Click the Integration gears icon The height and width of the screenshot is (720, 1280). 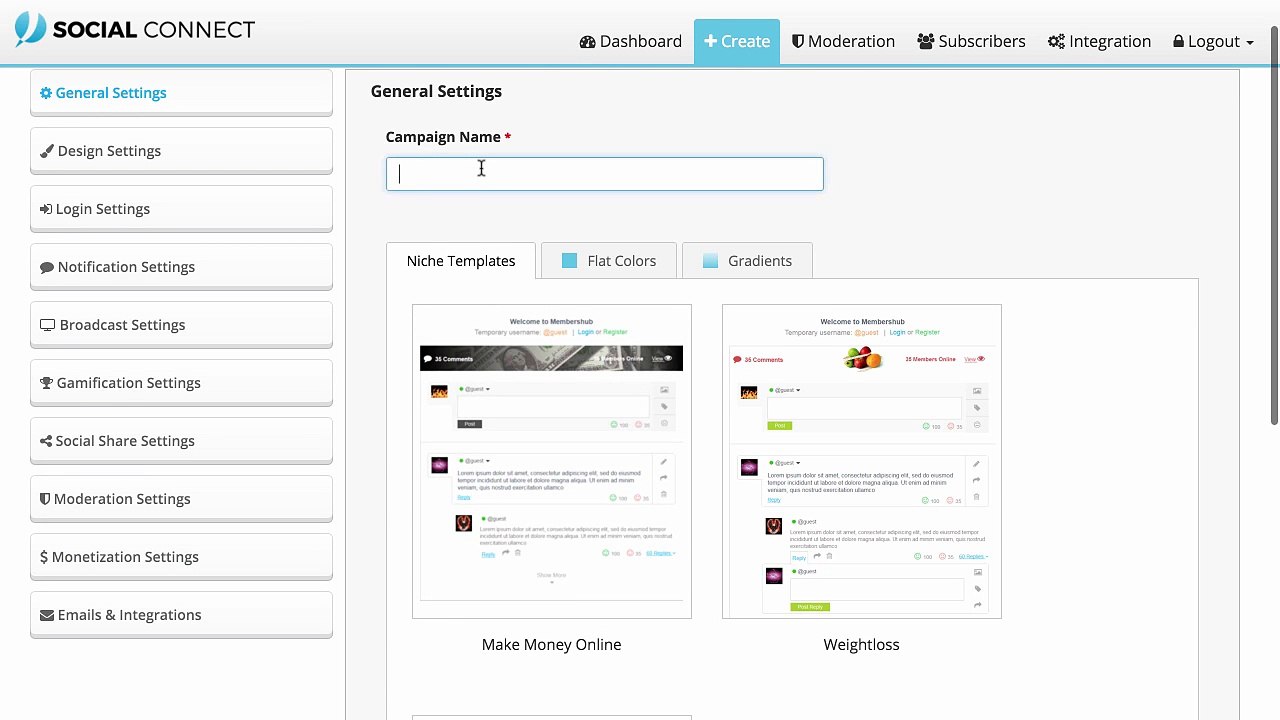(x=1056, y=41)
